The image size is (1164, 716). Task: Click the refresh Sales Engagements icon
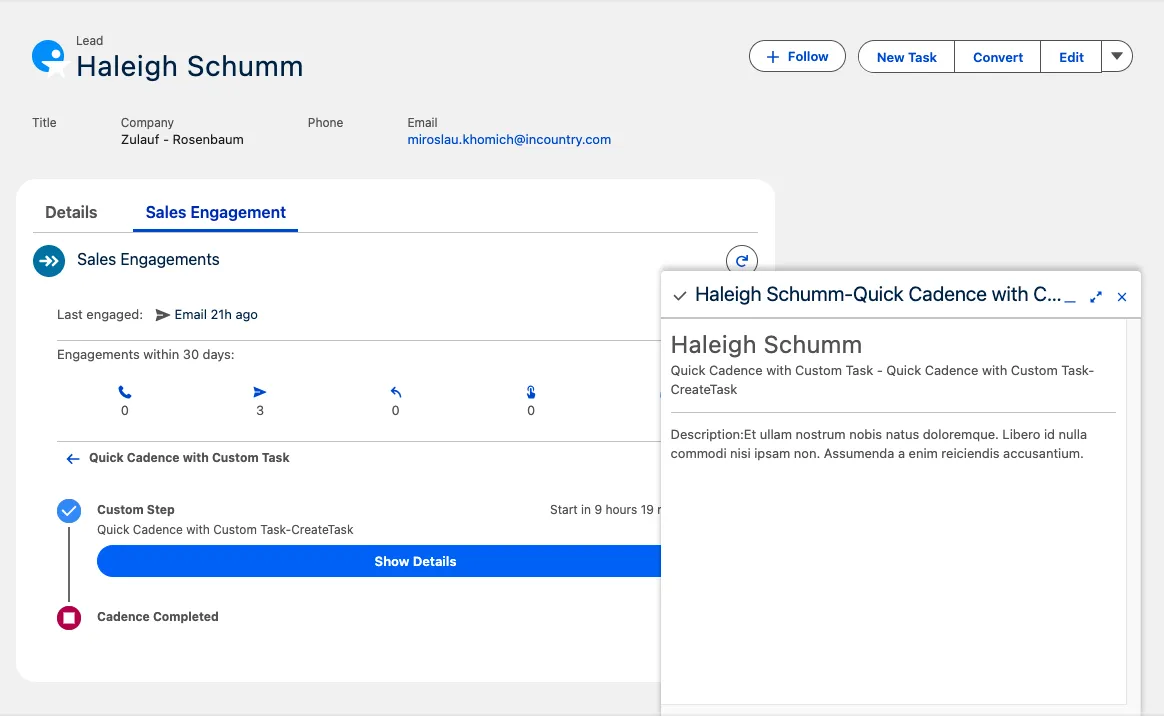[741, 261]
